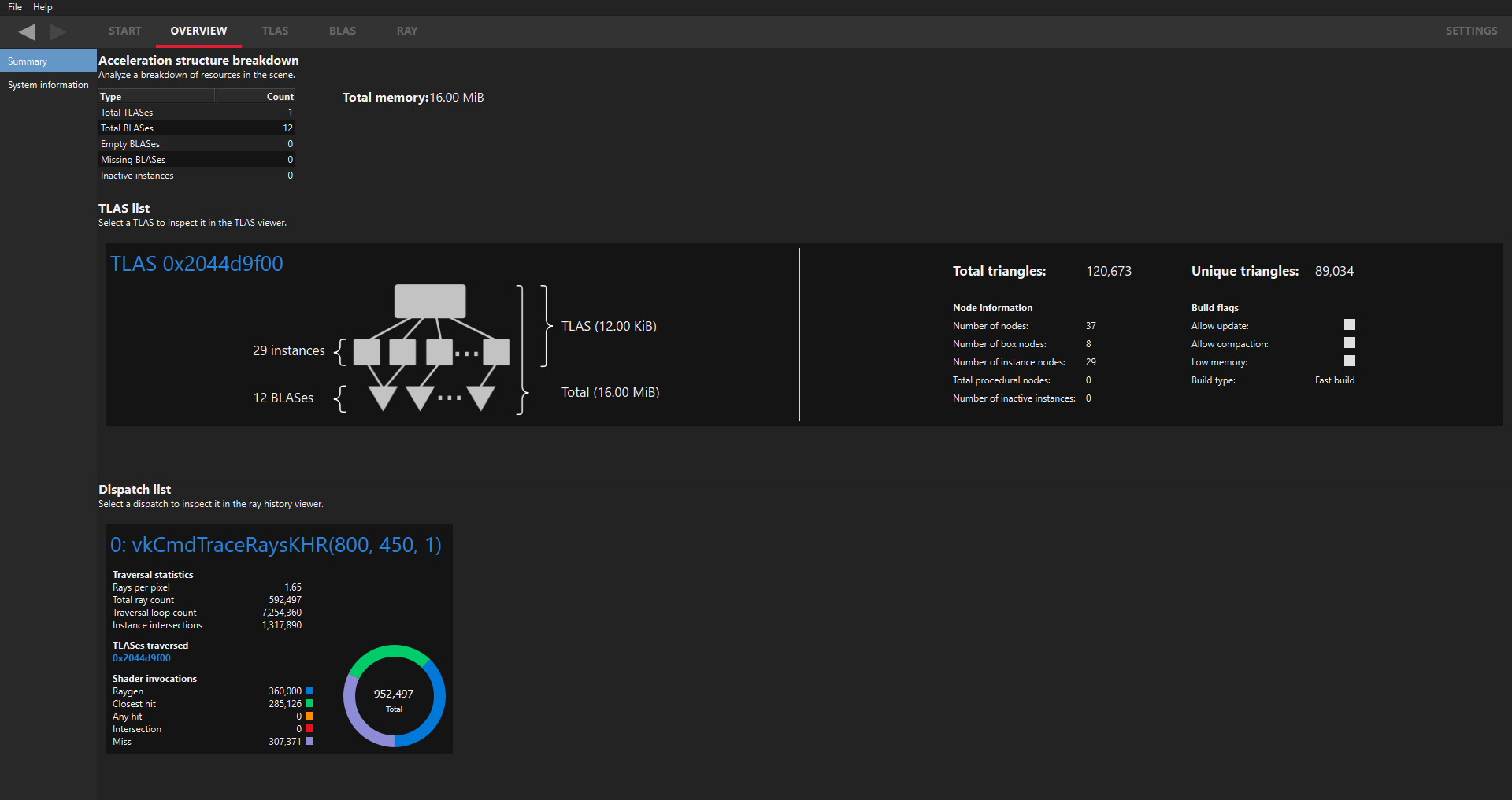Click the orange Any hit legend square
1512x800 pixels.
tap(309, 716)
